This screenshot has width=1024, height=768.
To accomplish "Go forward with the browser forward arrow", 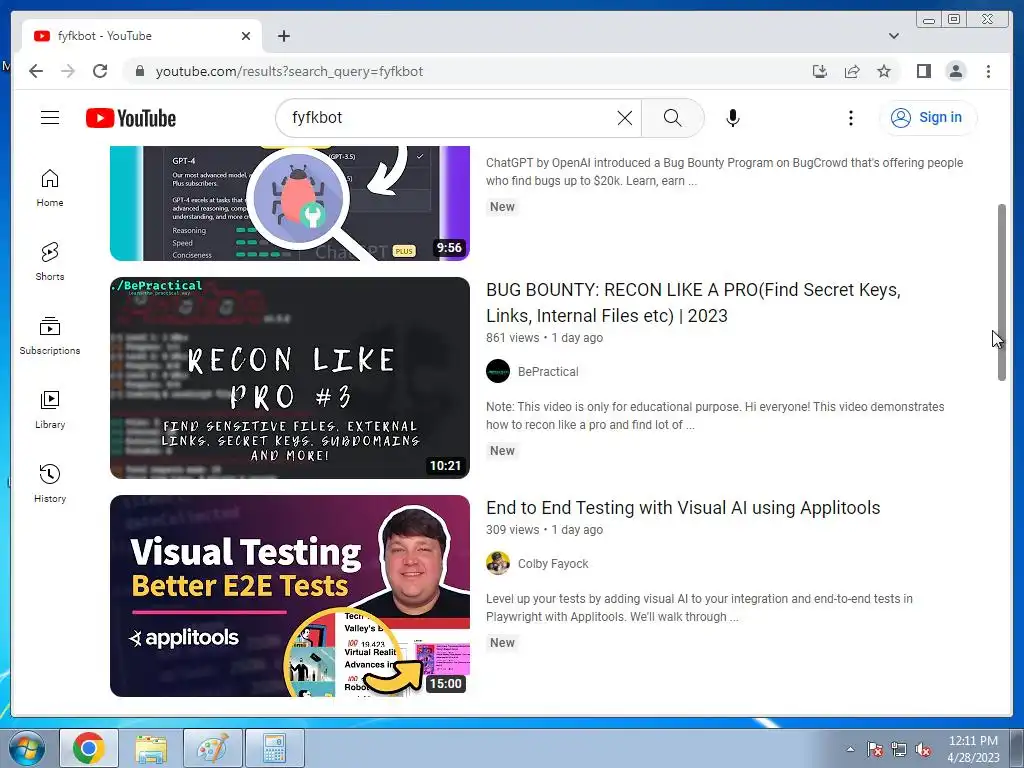I will tap(68, 71).
